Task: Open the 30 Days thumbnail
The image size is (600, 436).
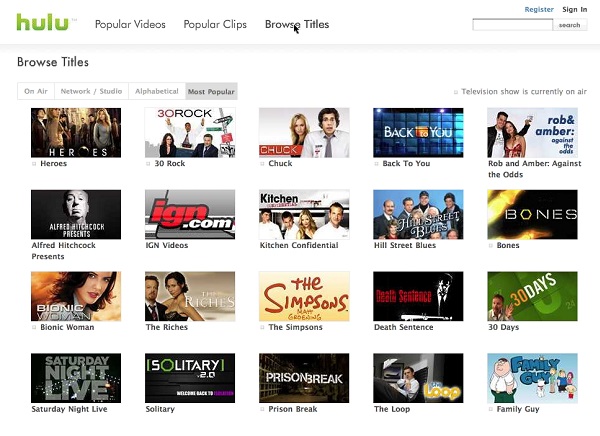Action: click(532, 296)
